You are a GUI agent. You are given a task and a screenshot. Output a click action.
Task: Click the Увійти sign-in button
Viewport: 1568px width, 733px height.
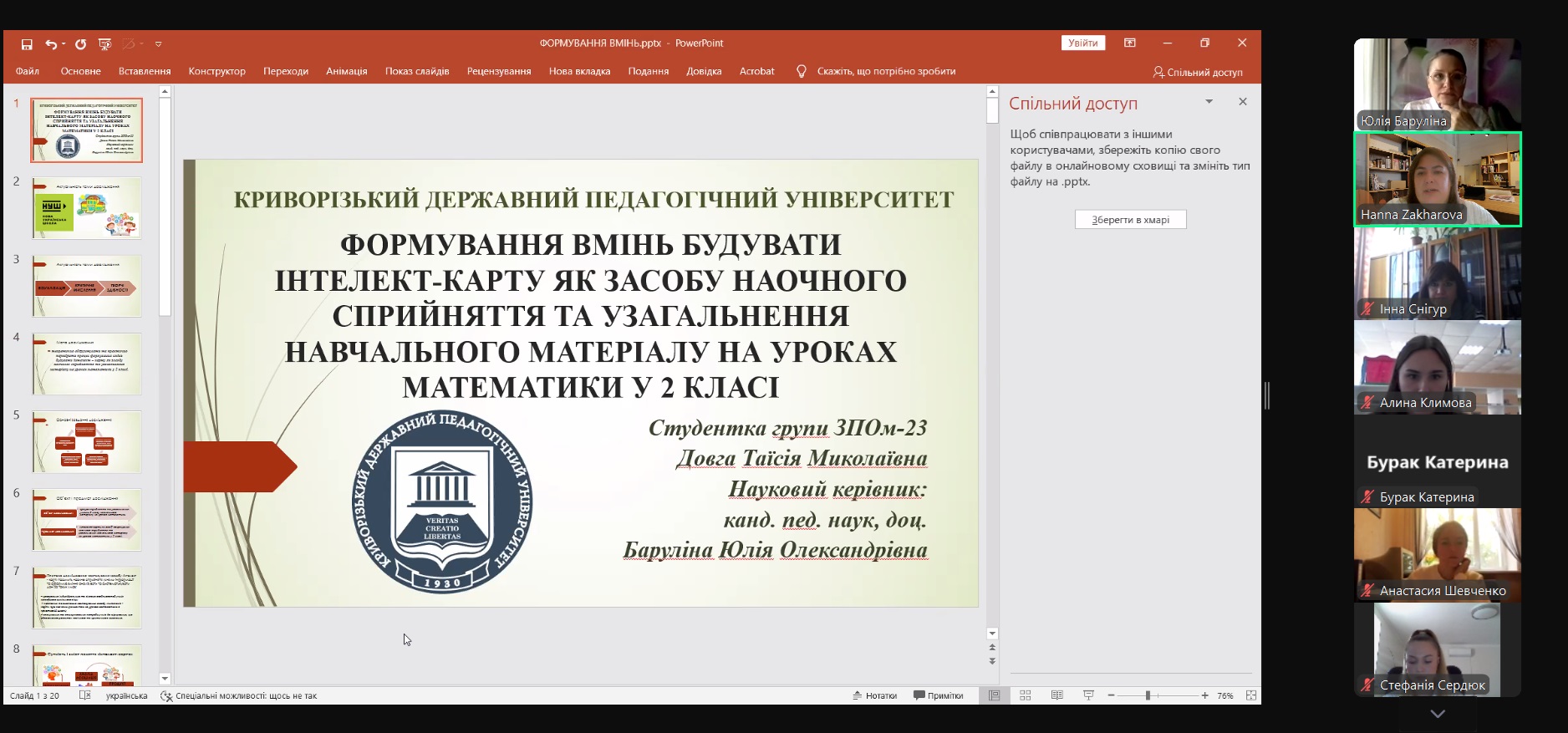pos(1083,43)
